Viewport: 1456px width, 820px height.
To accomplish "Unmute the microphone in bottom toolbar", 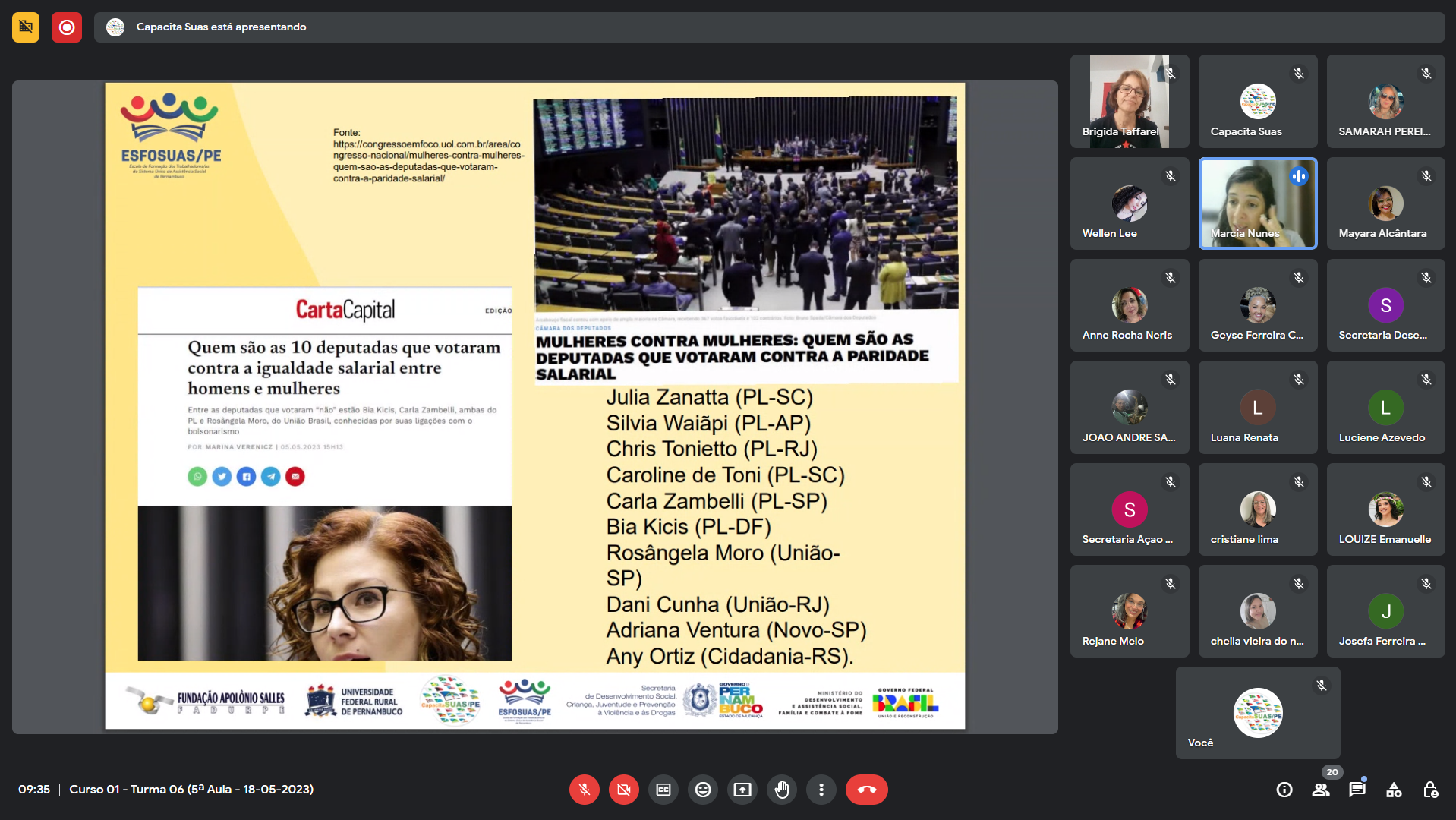I will [584, 790].
